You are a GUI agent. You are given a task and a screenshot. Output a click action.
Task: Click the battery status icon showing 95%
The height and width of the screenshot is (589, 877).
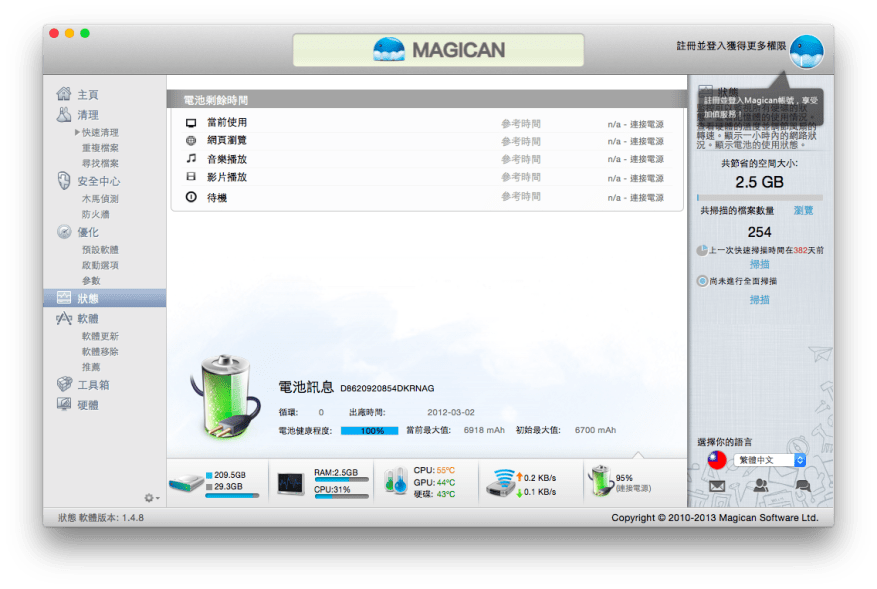click(x=599, y=481)
